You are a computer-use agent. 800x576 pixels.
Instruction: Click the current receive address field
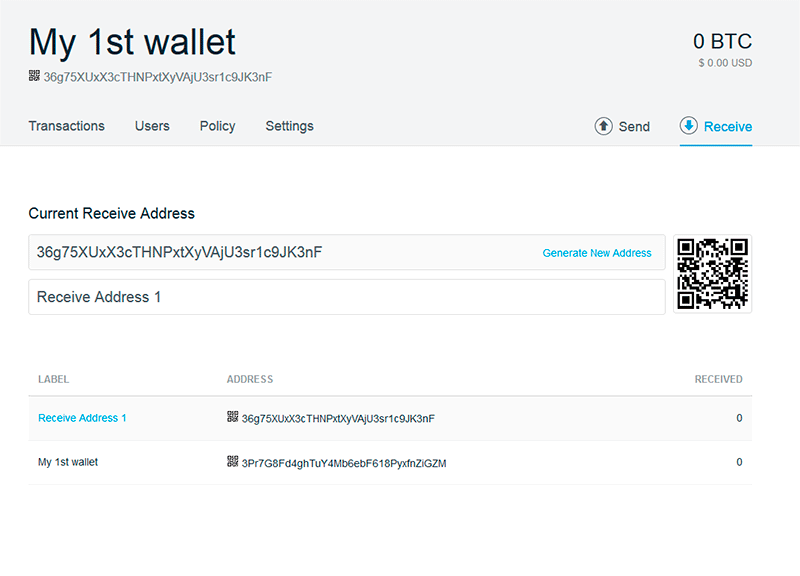(347, 252)
